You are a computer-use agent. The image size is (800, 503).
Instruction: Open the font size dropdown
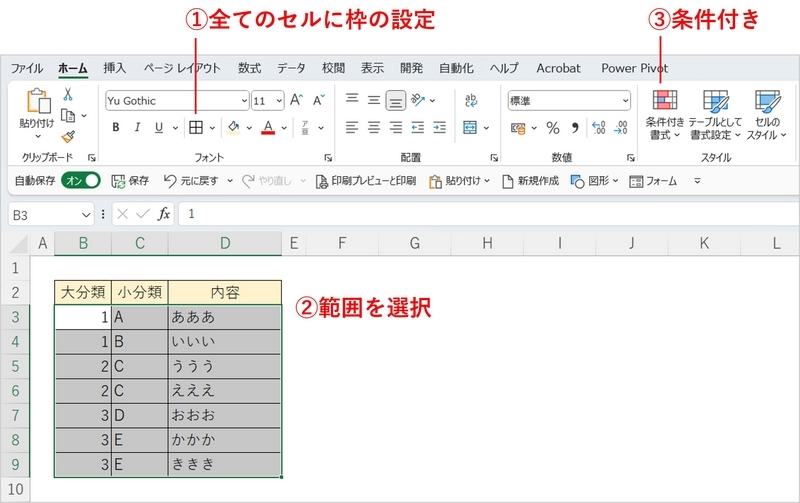pos(279,101)
